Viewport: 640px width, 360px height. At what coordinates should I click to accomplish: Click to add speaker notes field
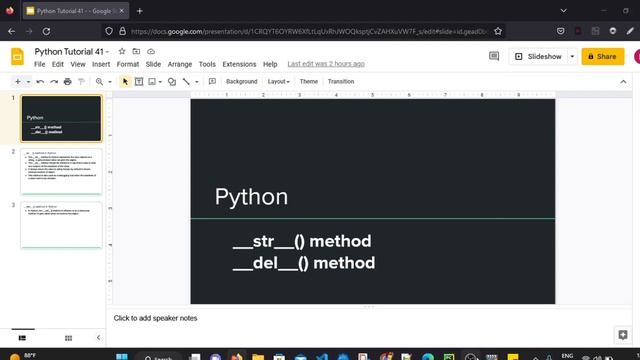(x=155, y=318)
